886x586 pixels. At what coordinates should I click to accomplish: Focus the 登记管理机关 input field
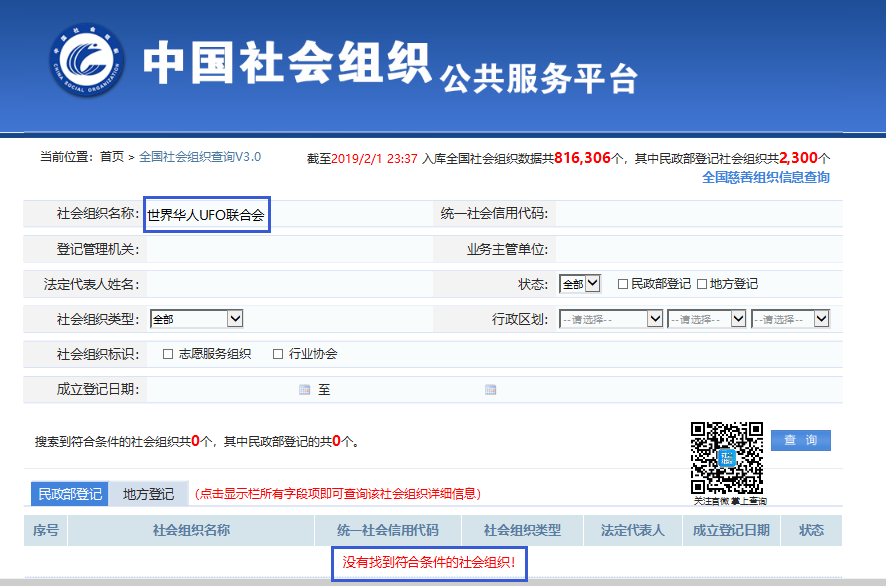point(289,249)
